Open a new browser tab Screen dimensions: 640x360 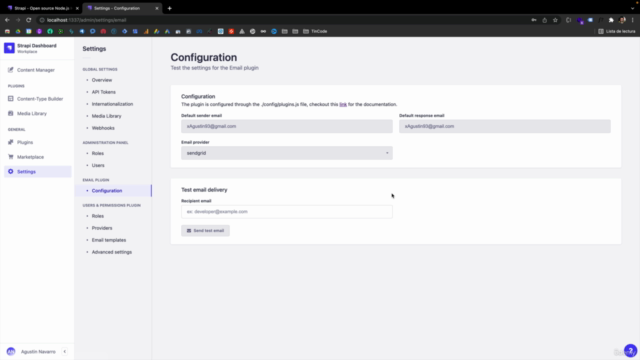(169, 8)
